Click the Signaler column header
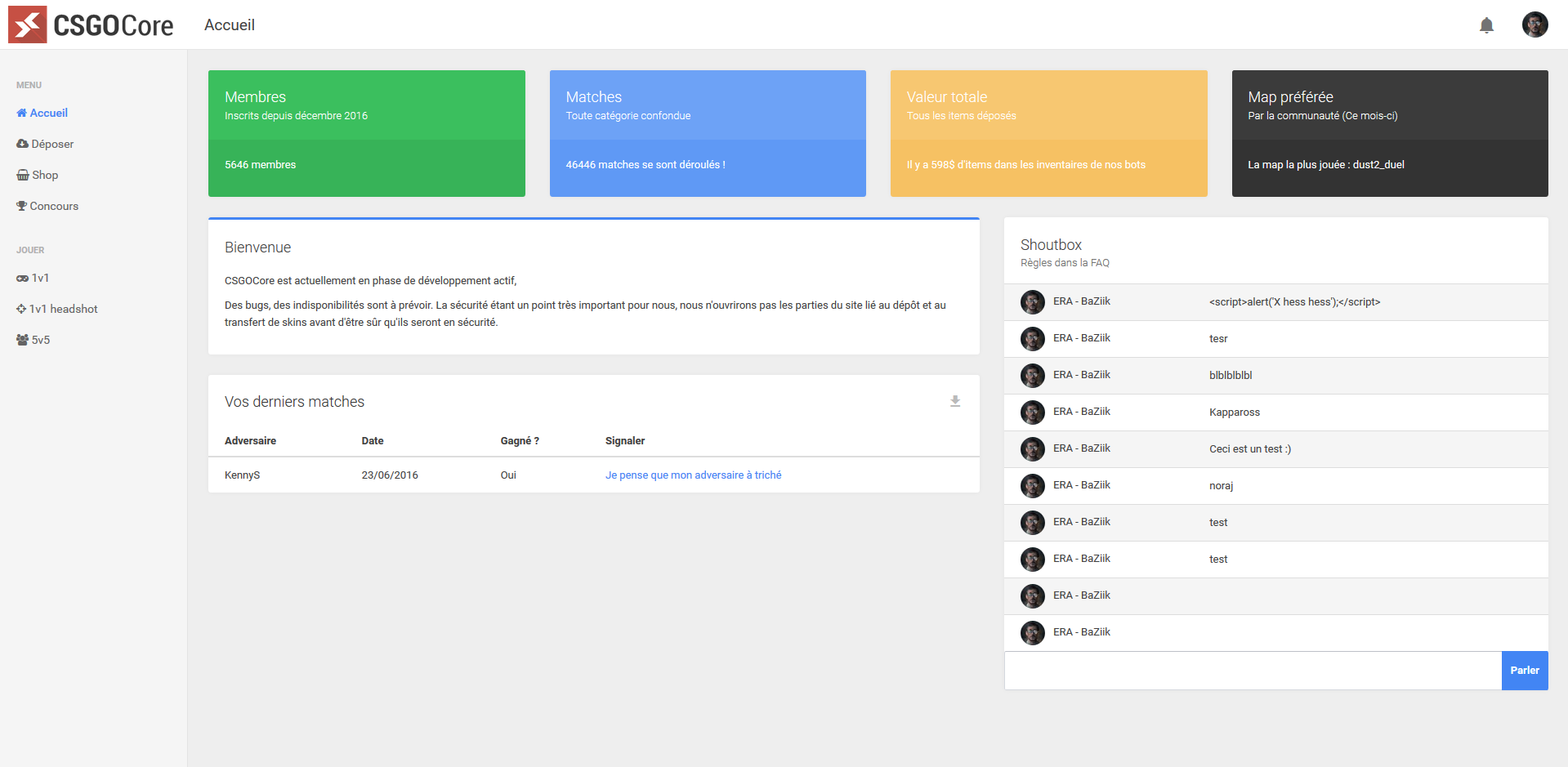 (x=625, y=440)
